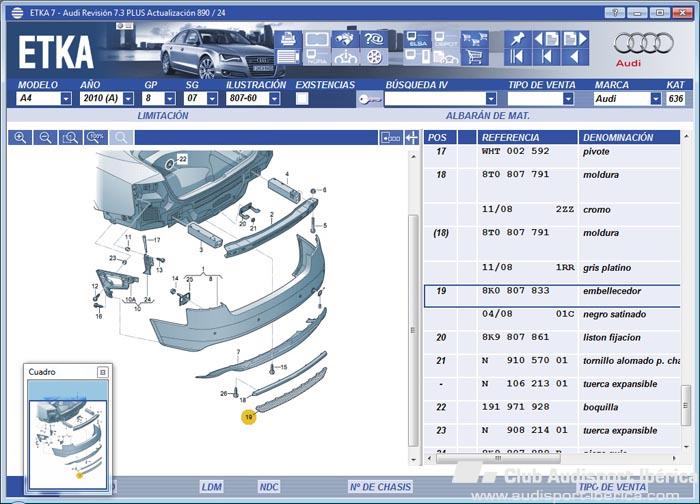This screenshot has height=504, width=700.
Task: Select the zoom-to-region magnifier tool
Action: 71,137
